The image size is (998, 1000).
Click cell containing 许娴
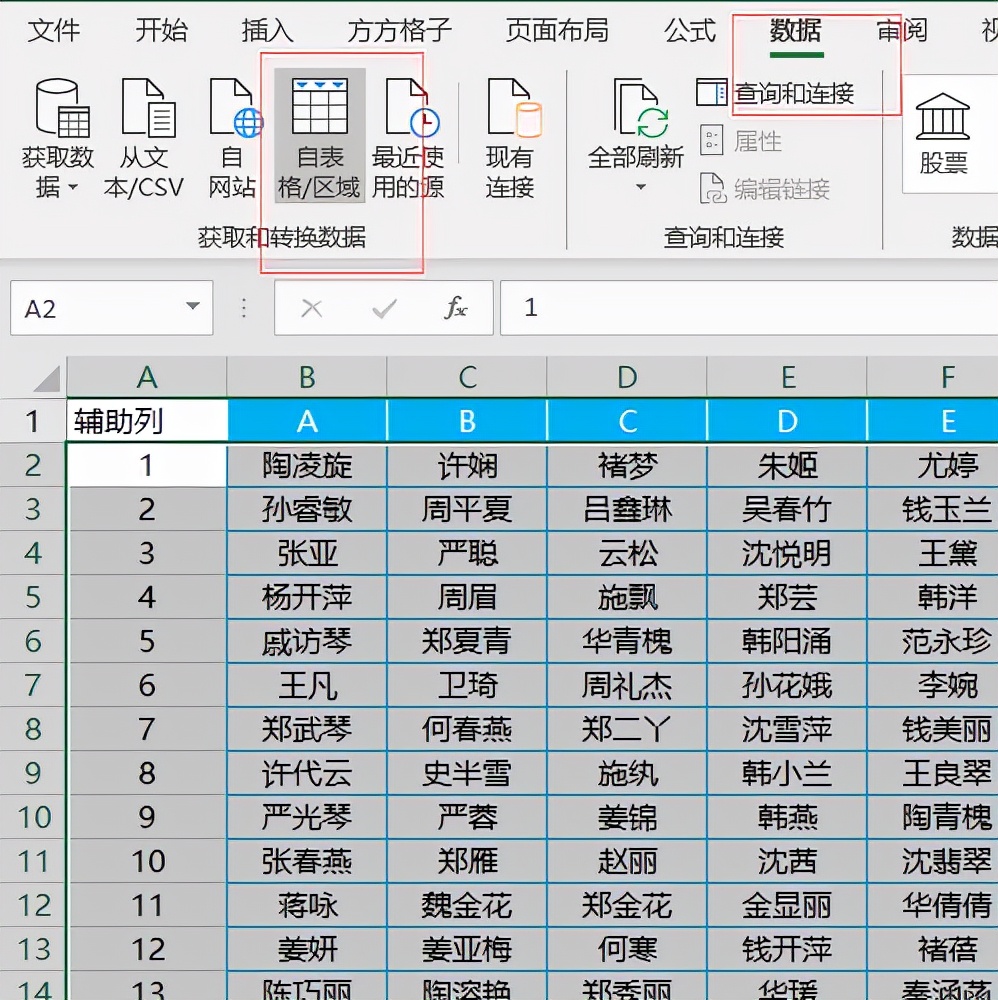click(x=467, y=465)
